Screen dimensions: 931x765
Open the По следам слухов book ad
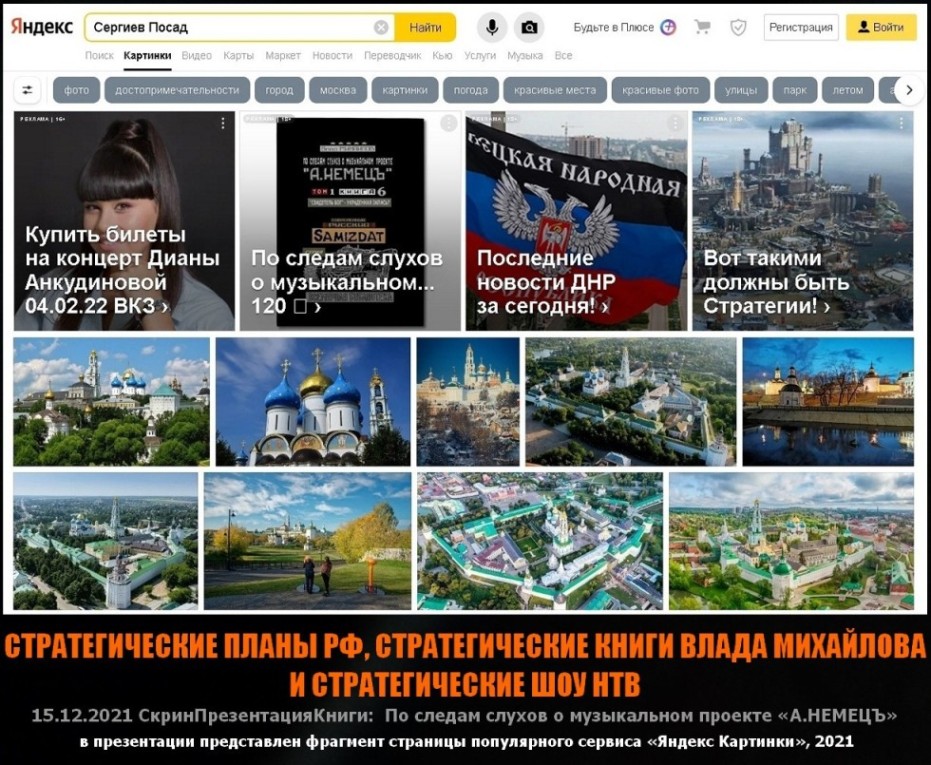coord(350,220)
